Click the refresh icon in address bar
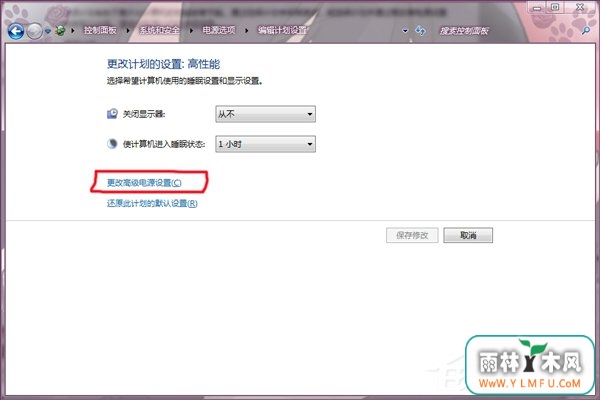 [420, 30]
